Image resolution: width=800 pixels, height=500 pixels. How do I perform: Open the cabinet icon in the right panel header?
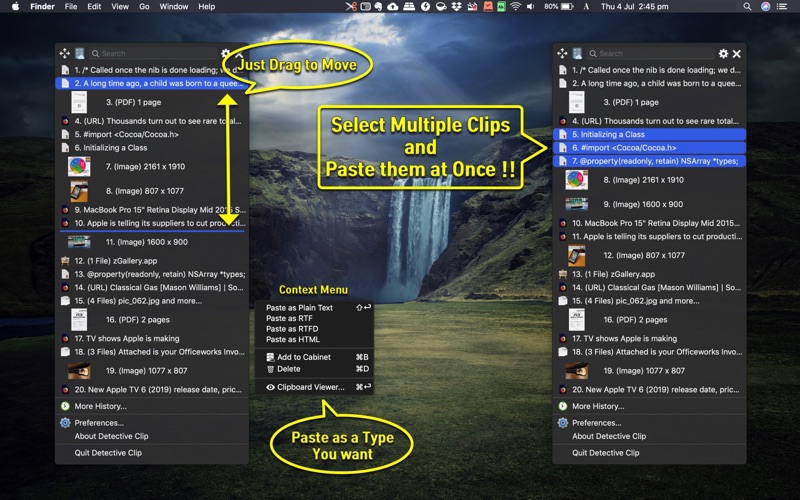pyautogui.click(x=578, y=54)
